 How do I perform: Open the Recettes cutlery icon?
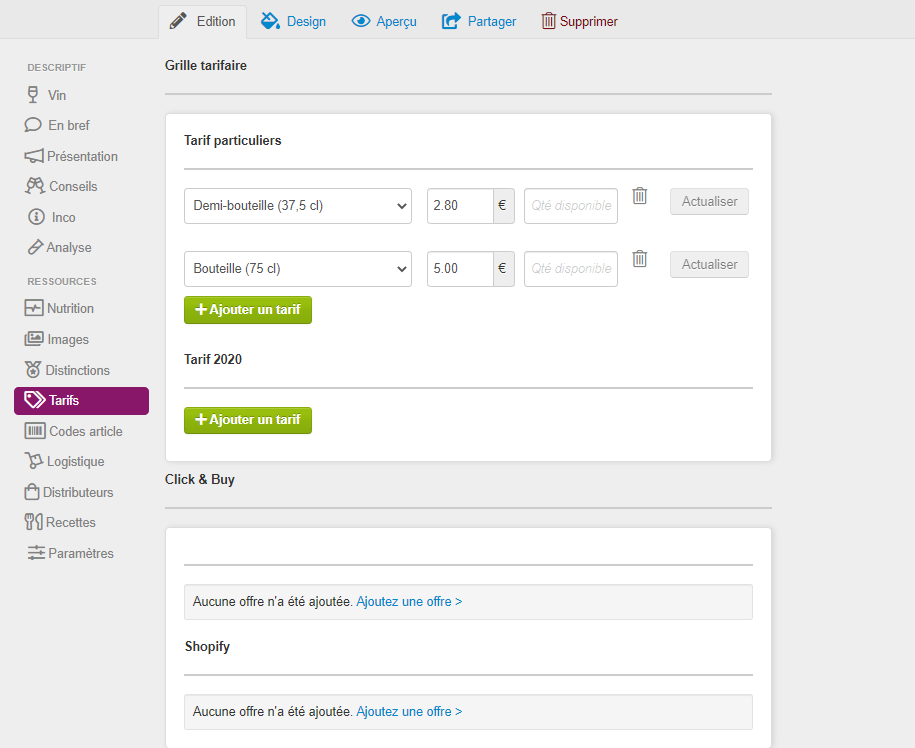[33, 522]
